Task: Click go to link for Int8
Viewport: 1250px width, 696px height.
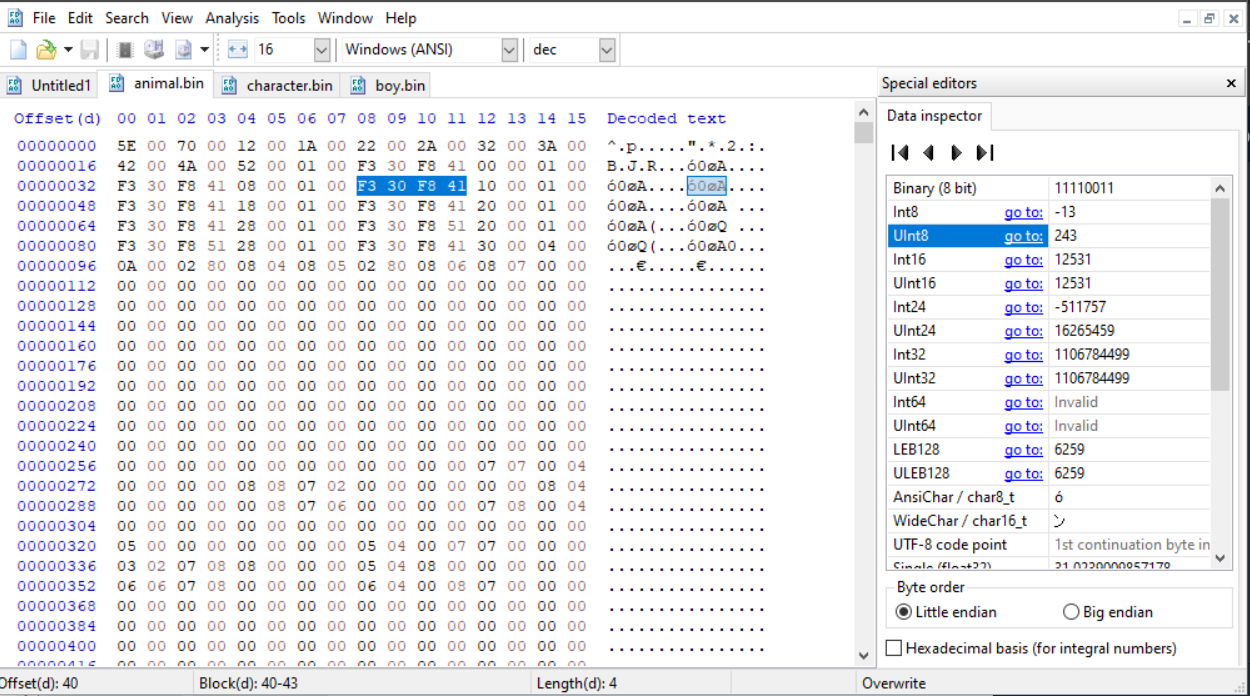Action: [x=1023, y=212]
